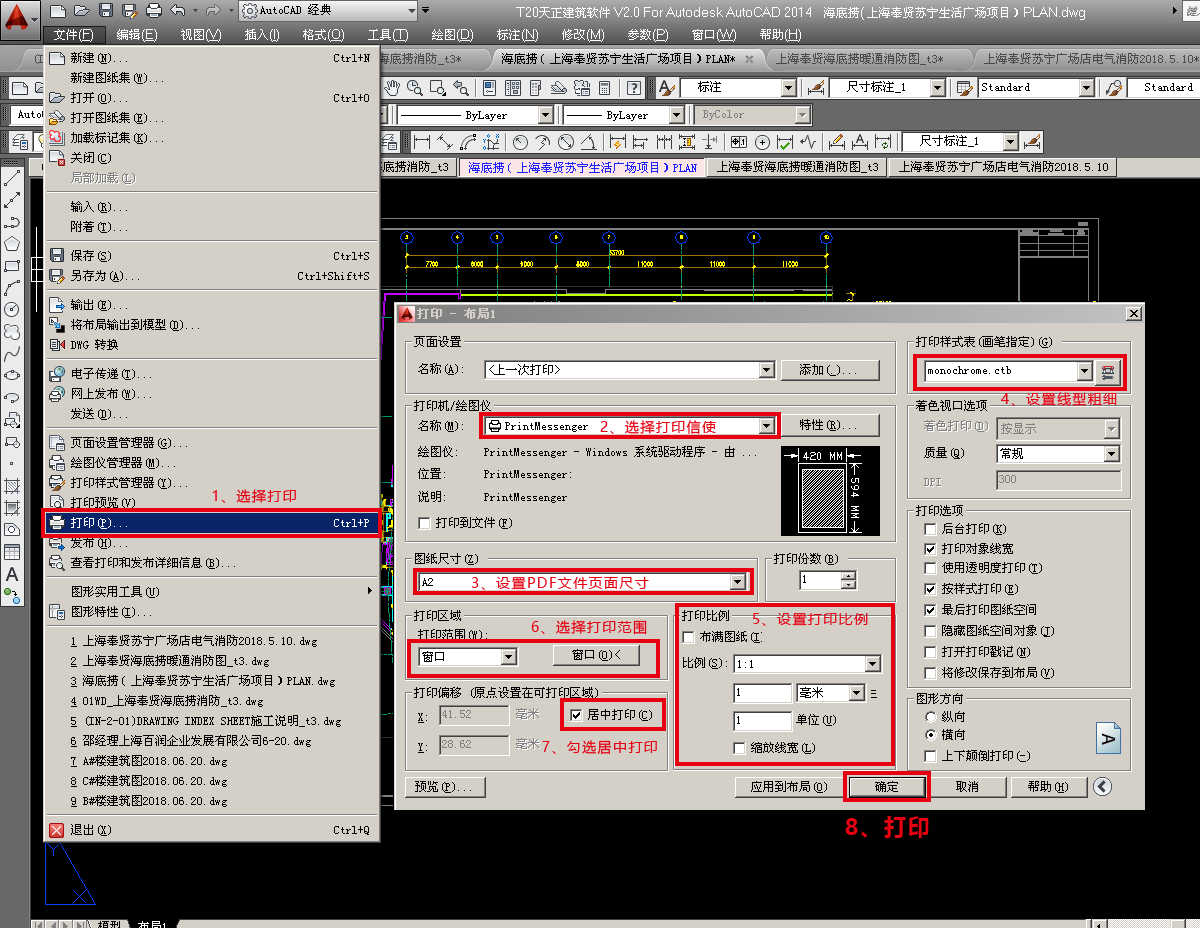Select the Polygon tool in draw toolbar
The height and width of the screenshot is (928, 1200).
[x=12, y=244]
